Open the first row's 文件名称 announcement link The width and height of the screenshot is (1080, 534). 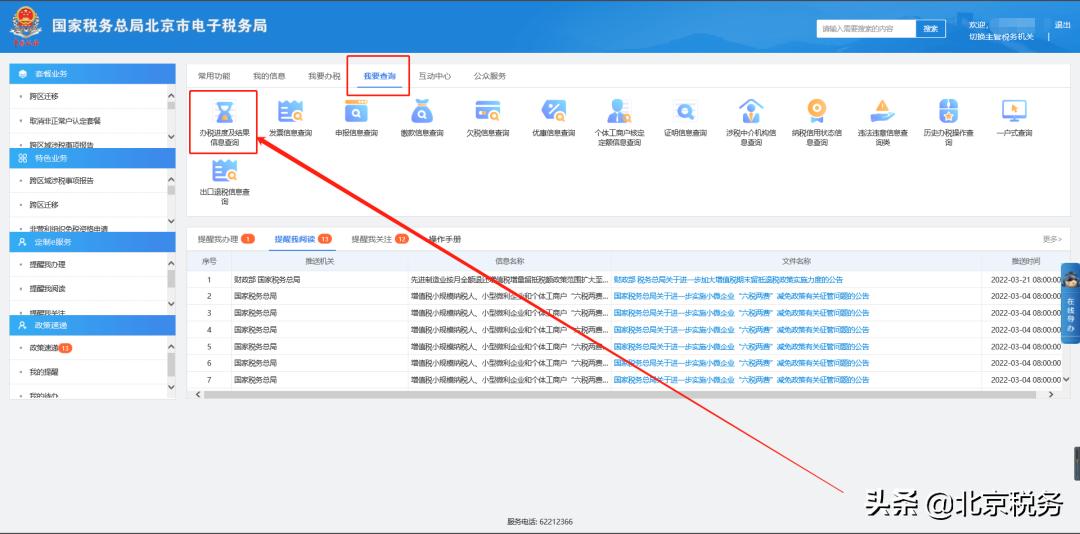(728, 280)
